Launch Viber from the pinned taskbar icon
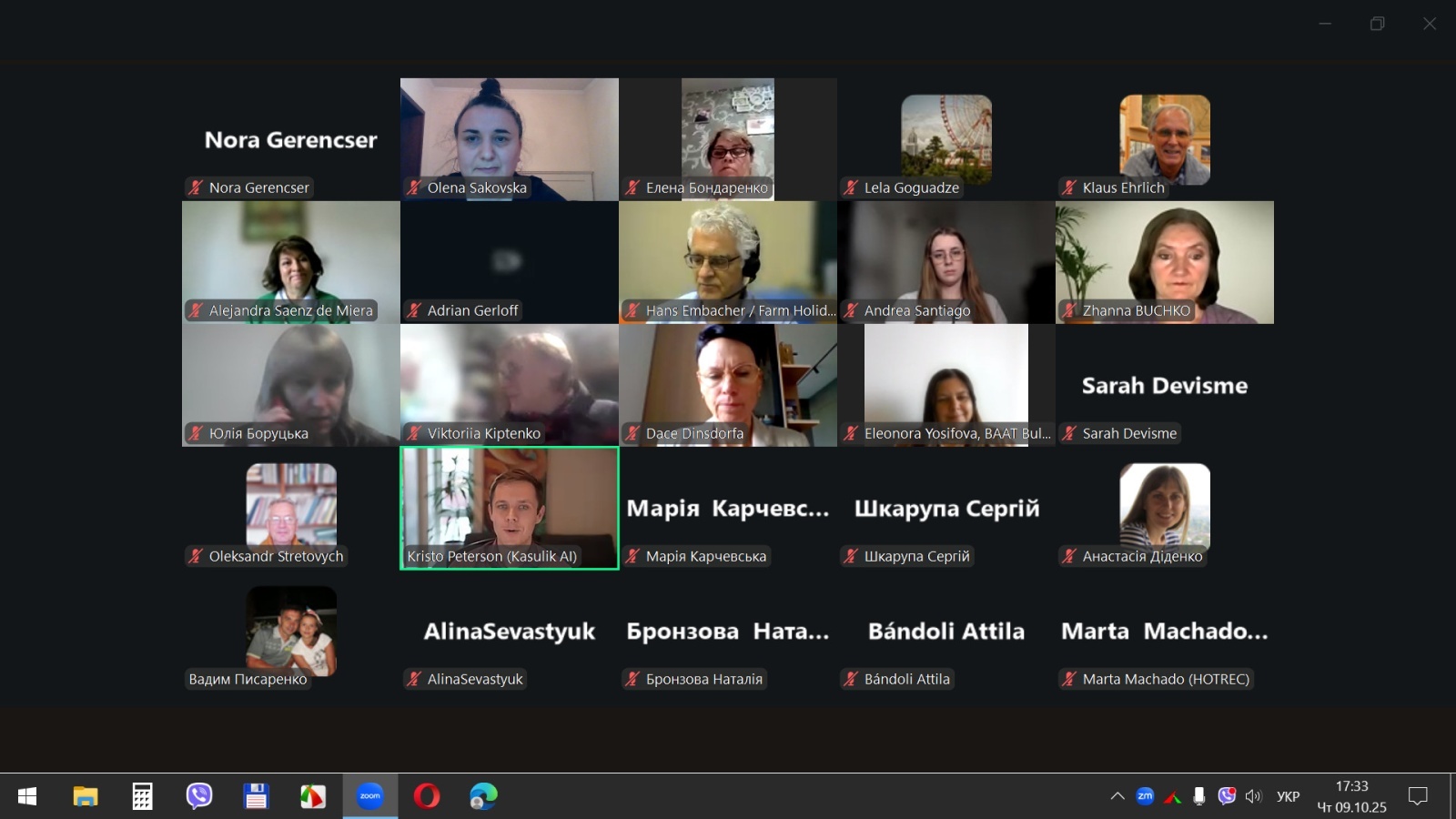The height and width of the screenshot is (819, 1456). tap(198, 796)
